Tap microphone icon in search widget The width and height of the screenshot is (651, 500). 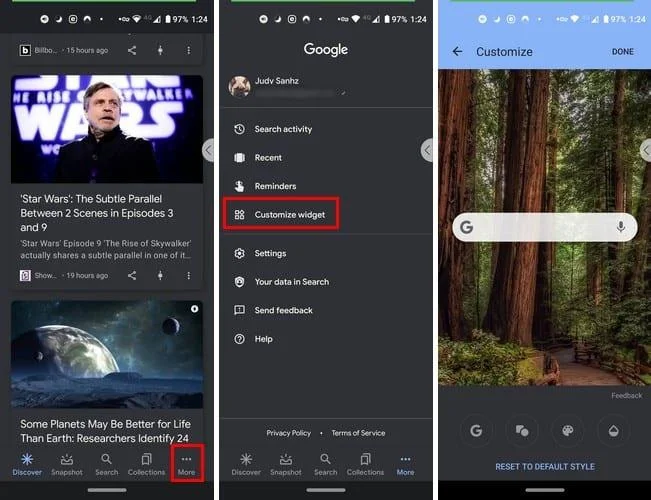(x=621, y=227)
